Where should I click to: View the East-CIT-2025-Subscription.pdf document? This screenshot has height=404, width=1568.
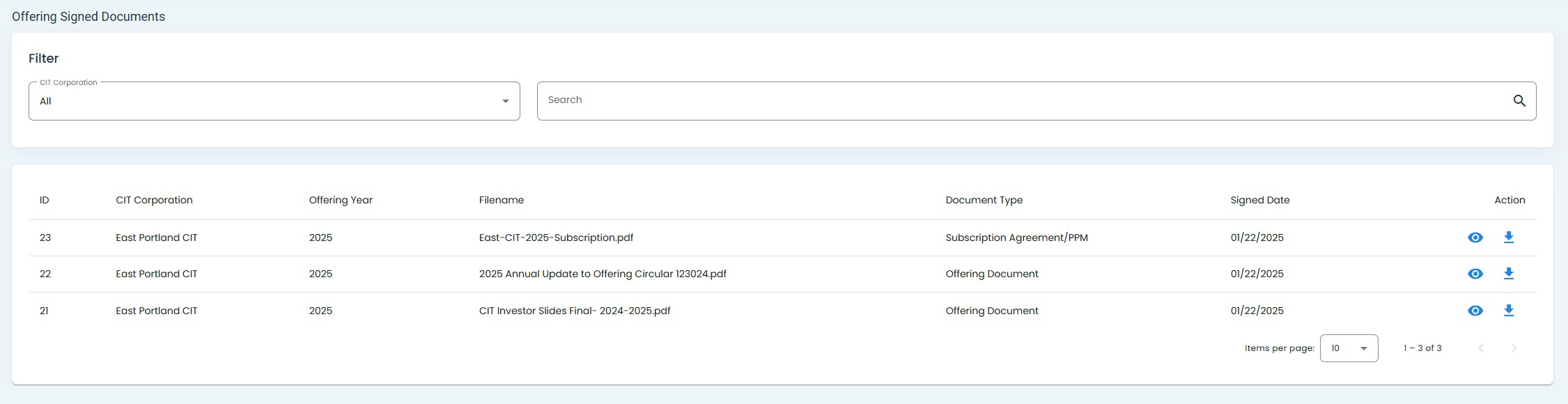pos(1475,238)
